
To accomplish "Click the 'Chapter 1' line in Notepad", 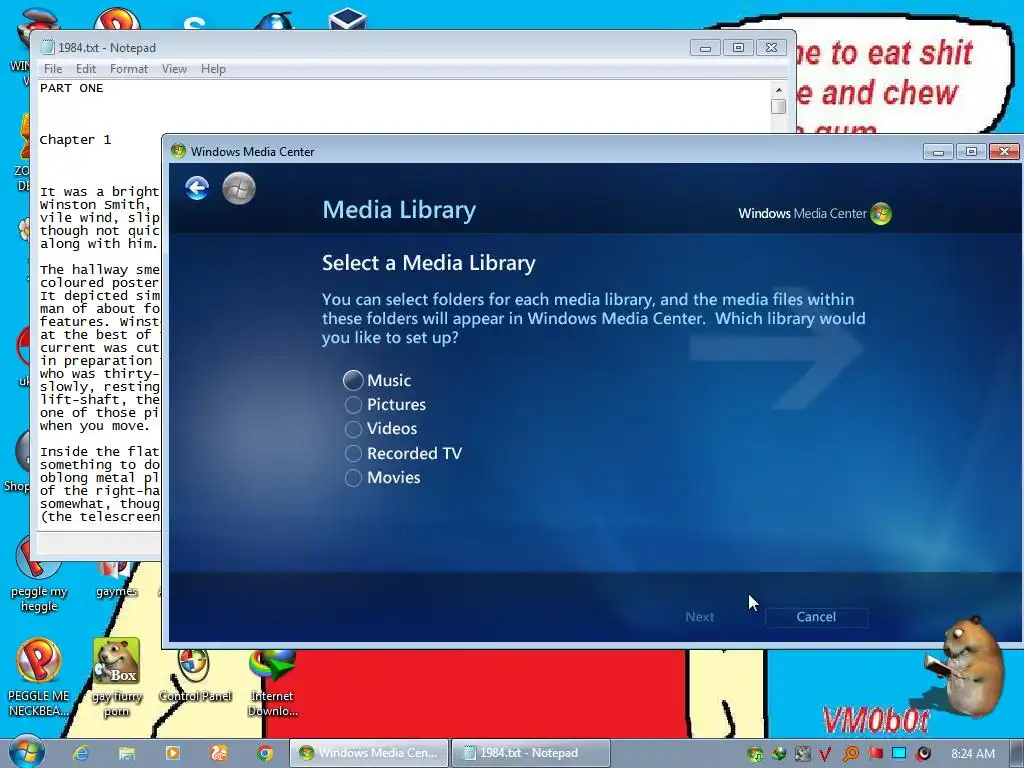I will (75, 140).
